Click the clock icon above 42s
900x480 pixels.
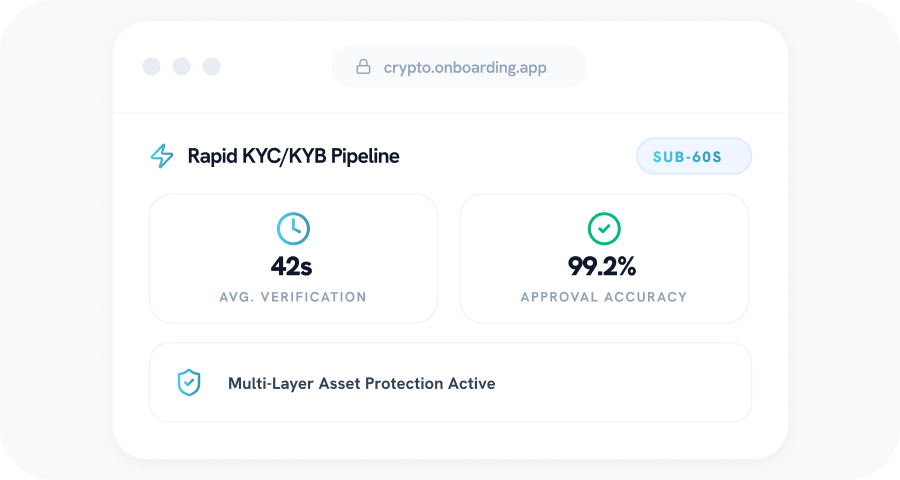coord(293,229)
